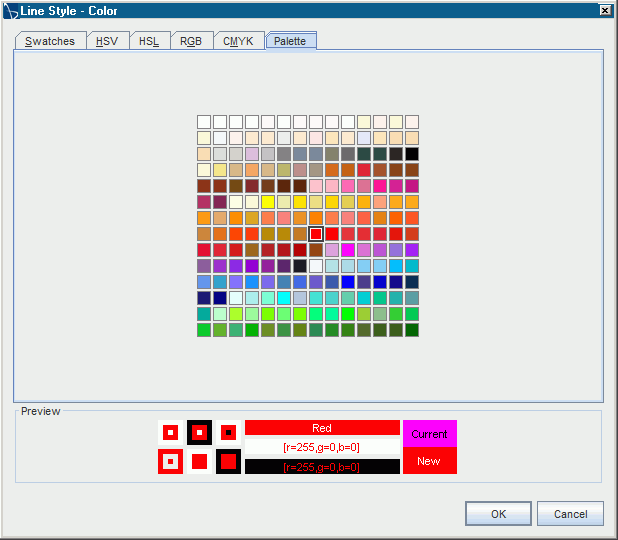This screenshot has width=618, height=540.
Task: Select the bright aqua swatch in twelfth row
Action: pyautogui.click(x=284, y=298)
